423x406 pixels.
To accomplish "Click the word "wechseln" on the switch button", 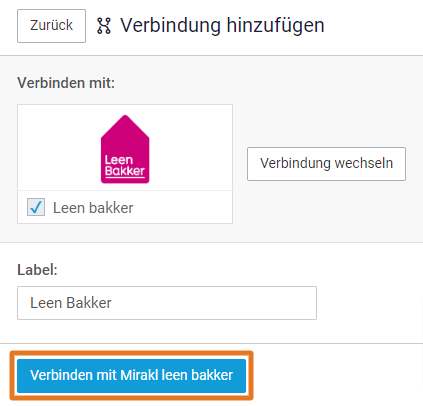I will [x=364, y=163].
